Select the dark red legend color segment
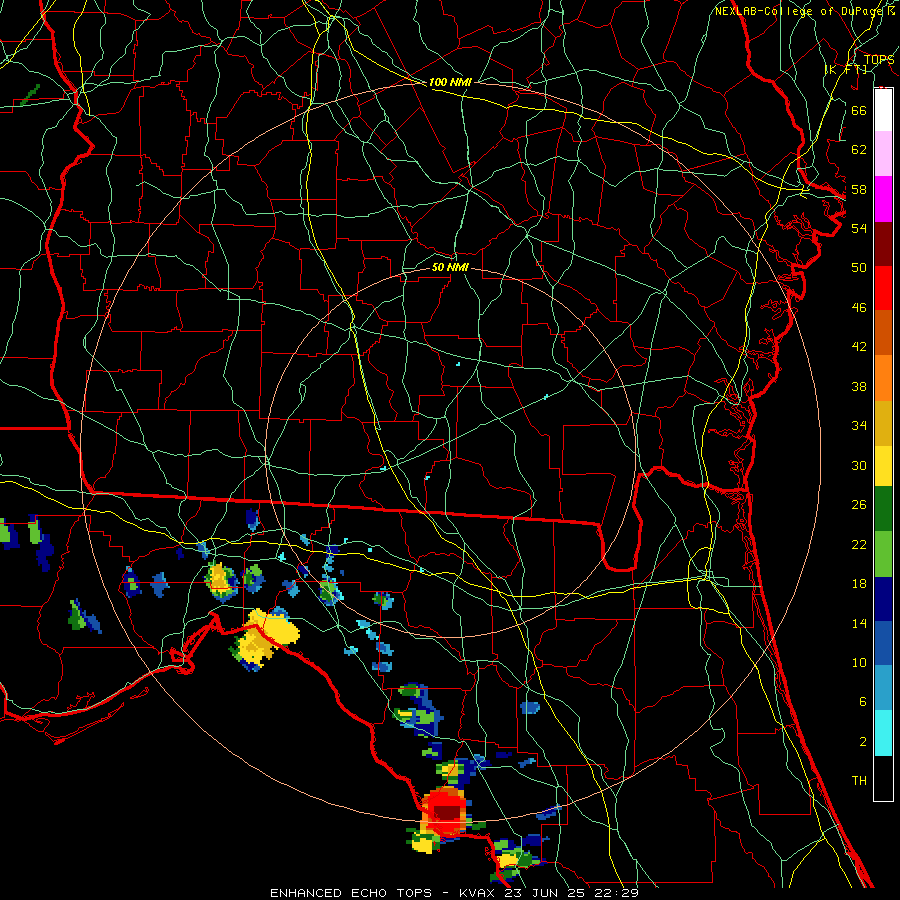Image resolution: width=900 pixels, height=900 pixels. [883, 244]
